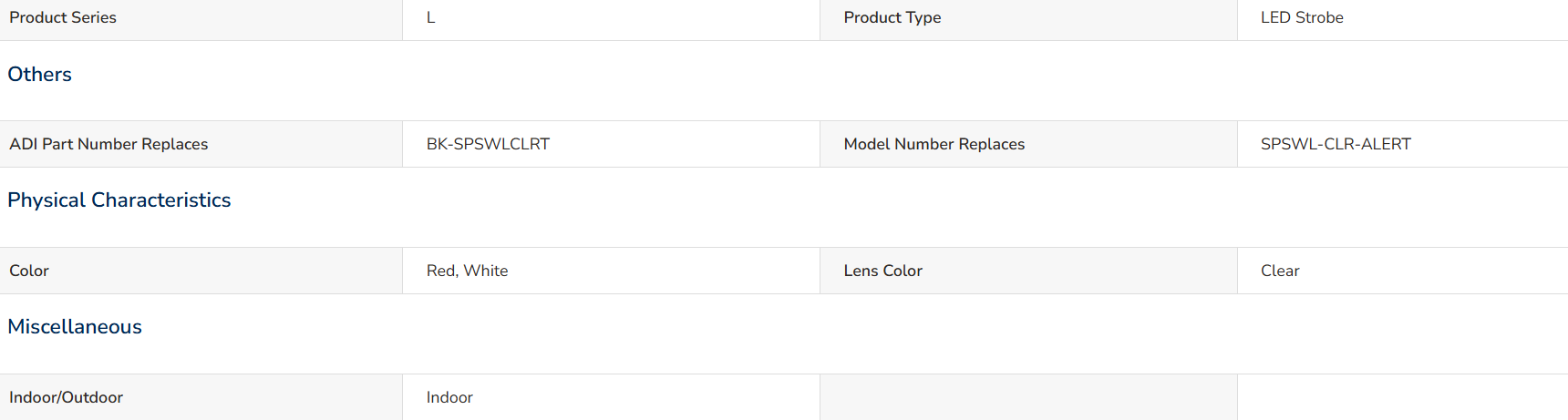
Task: Click the Lens Color label
Action: click(882, 271)
